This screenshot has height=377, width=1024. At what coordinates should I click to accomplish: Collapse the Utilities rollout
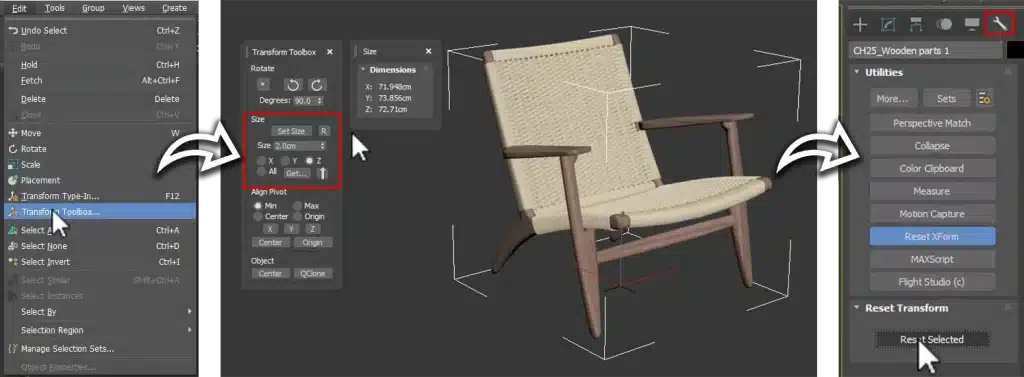[856, 72]
